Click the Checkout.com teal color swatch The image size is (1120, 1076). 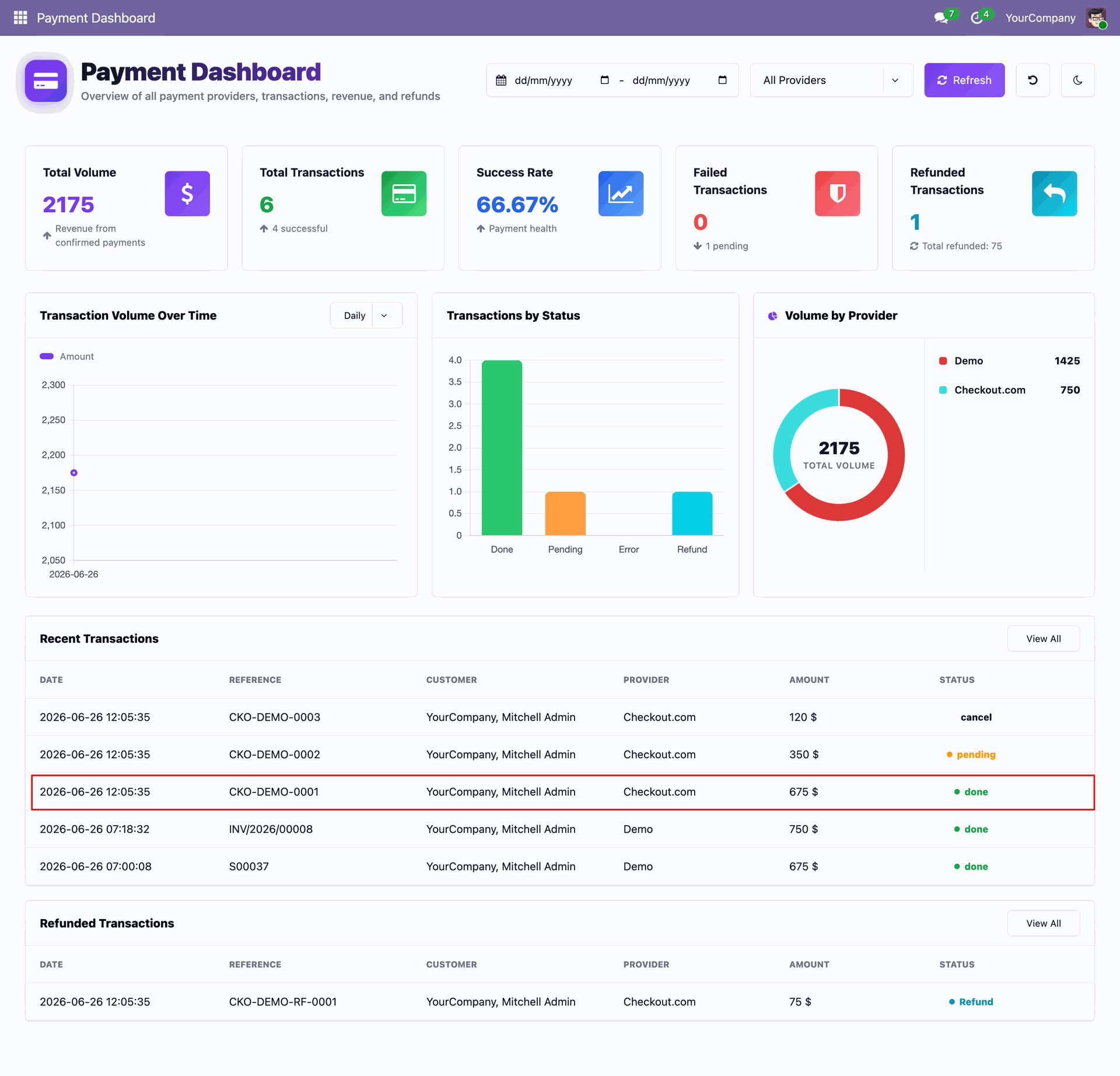click(943, 390)
